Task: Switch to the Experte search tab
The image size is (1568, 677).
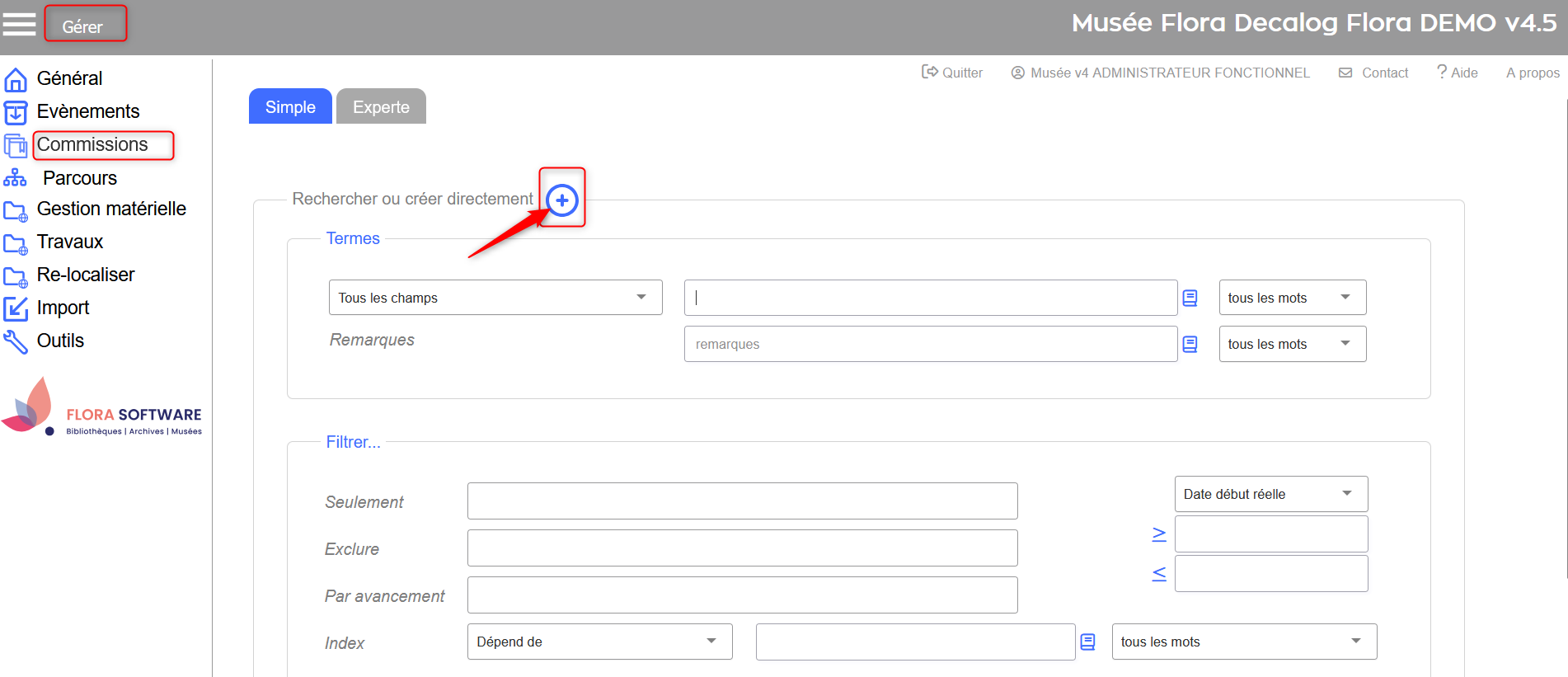Action: coord(381,107)
